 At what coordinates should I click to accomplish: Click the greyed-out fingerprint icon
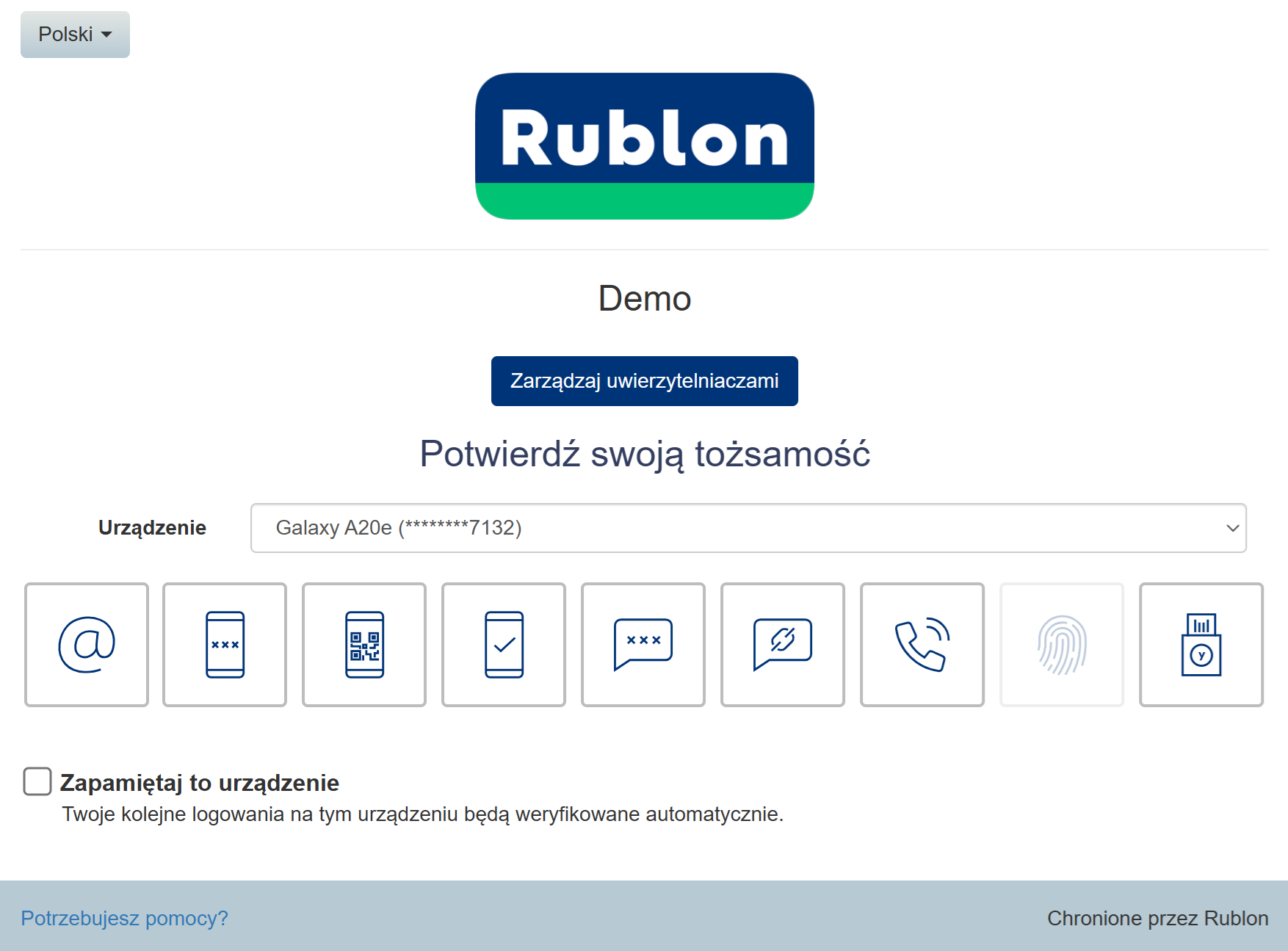(1062, 645)
